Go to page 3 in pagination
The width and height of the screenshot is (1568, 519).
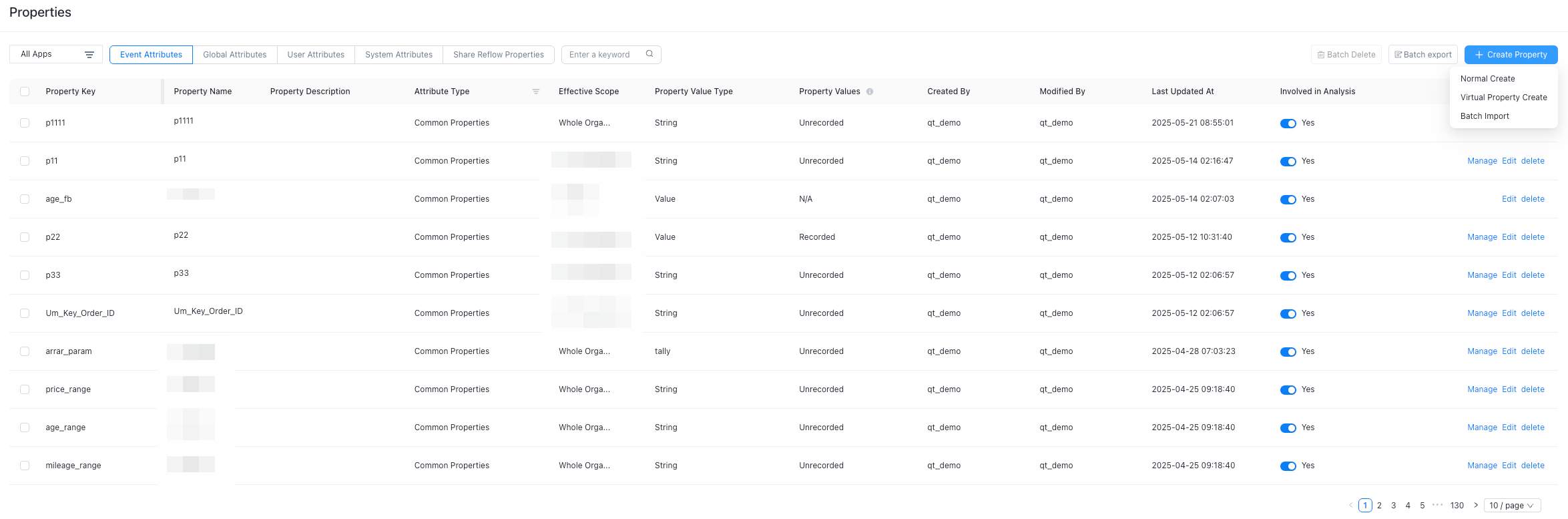pos(1393,506)
